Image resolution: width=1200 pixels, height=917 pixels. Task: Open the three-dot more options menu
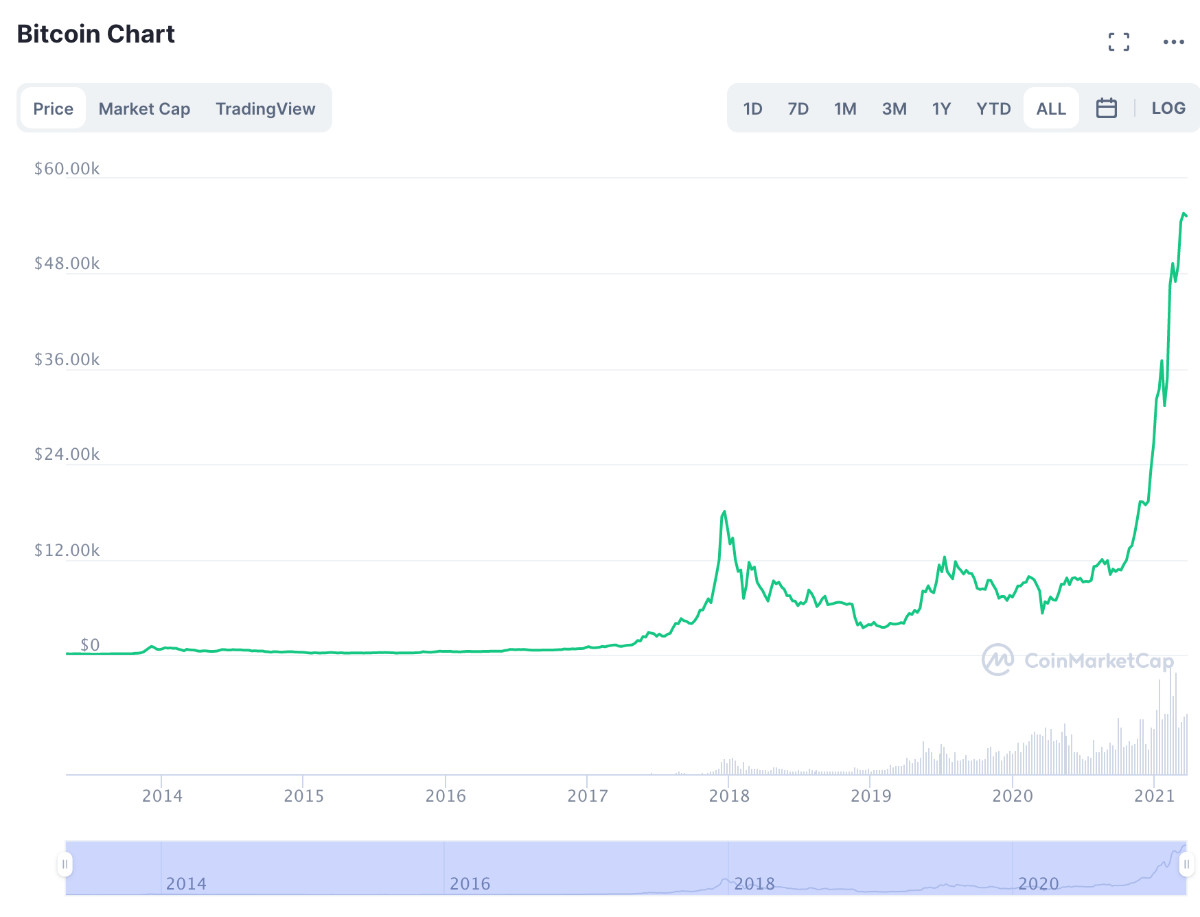pyautogui.click(x=1174, y=42)
